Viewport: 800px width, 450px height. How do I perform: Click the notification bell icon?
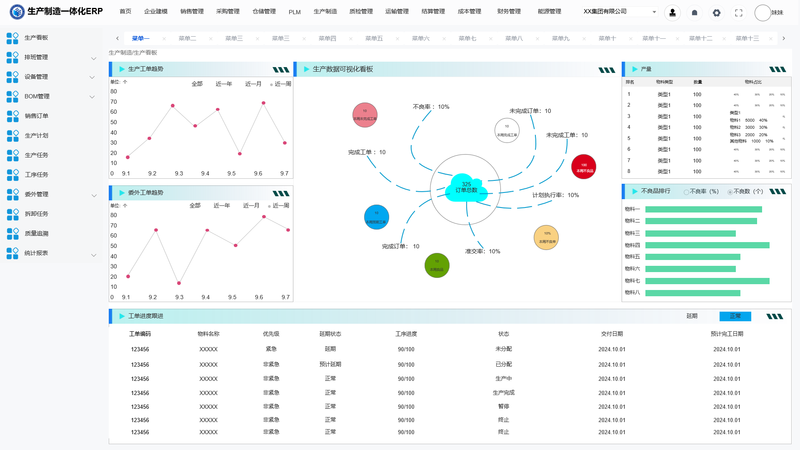tap(694, 13)
